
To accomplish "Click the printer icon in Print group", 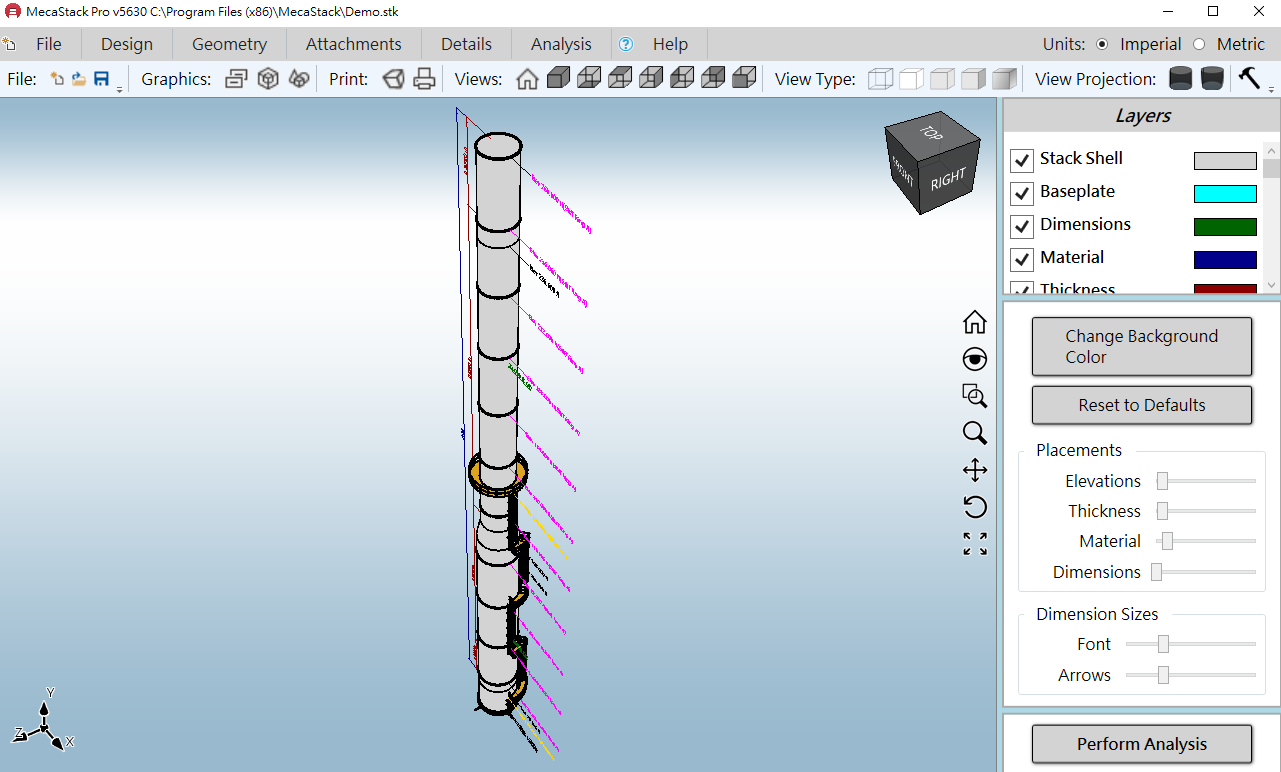I will [x=425, y=79].
